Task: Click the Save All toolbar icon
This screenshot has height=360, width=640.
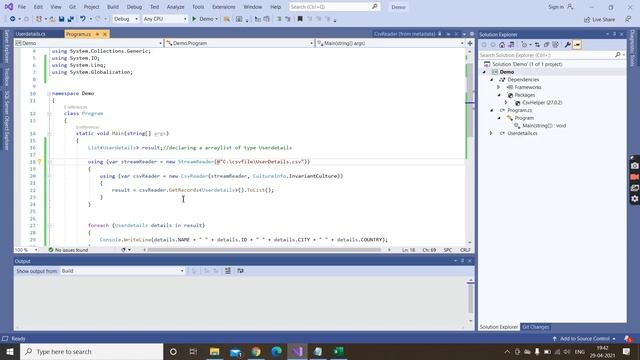Action: [70, 19]
